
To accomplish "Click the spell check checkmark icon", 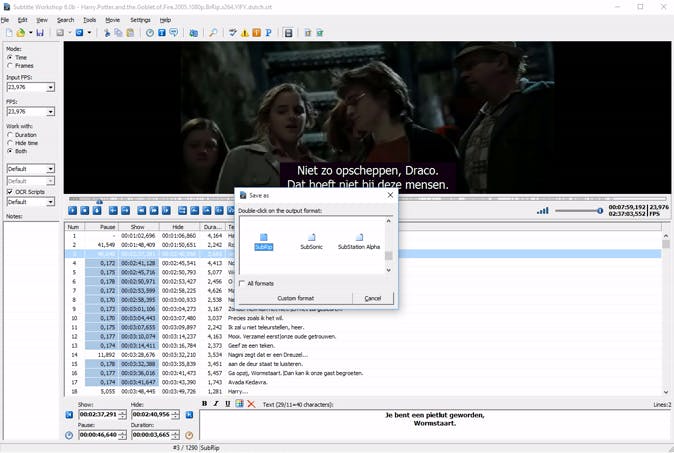I will coord(233,33).
